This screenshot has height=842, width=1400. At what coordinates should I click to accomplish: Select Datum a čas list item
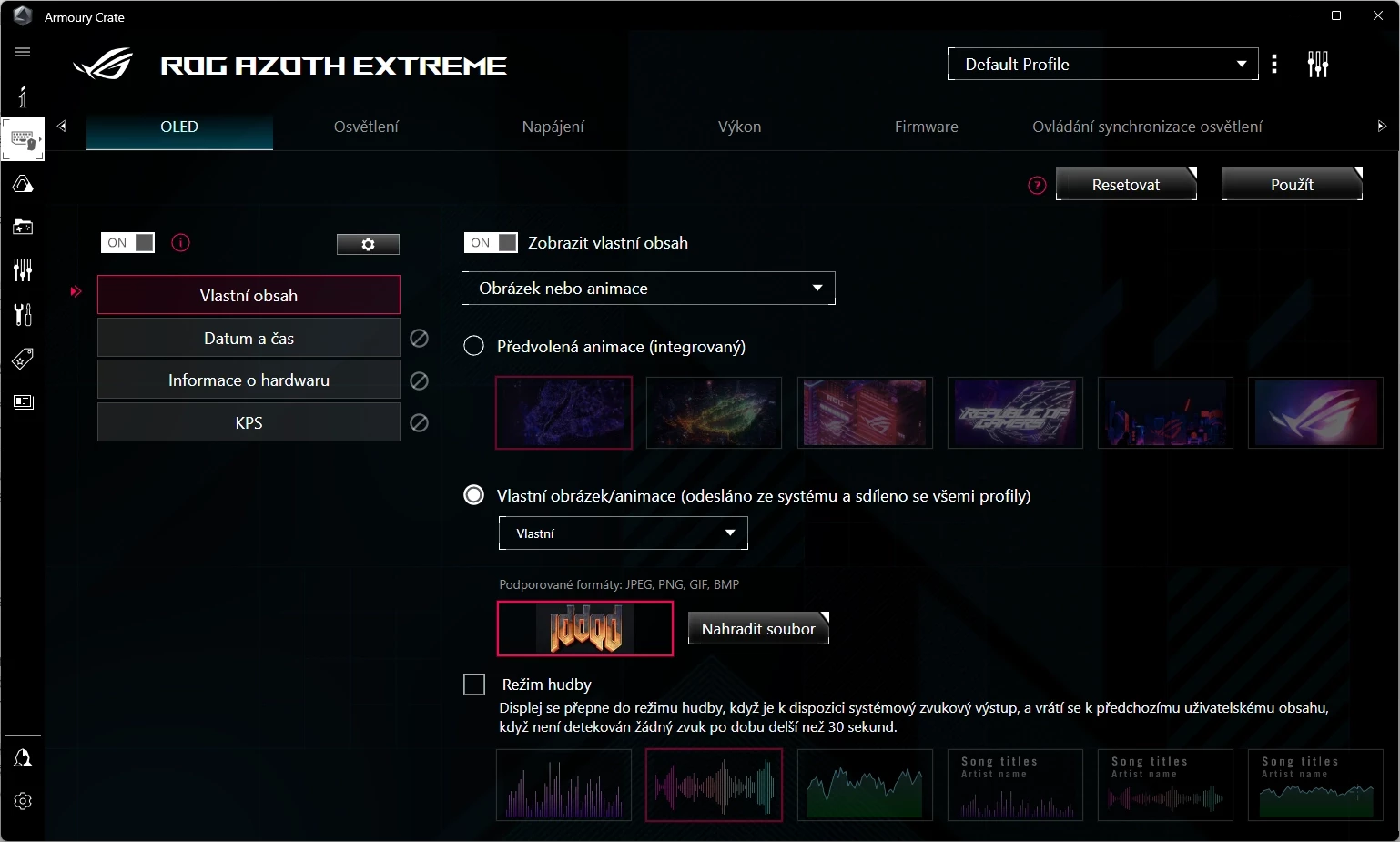[249, 338]
